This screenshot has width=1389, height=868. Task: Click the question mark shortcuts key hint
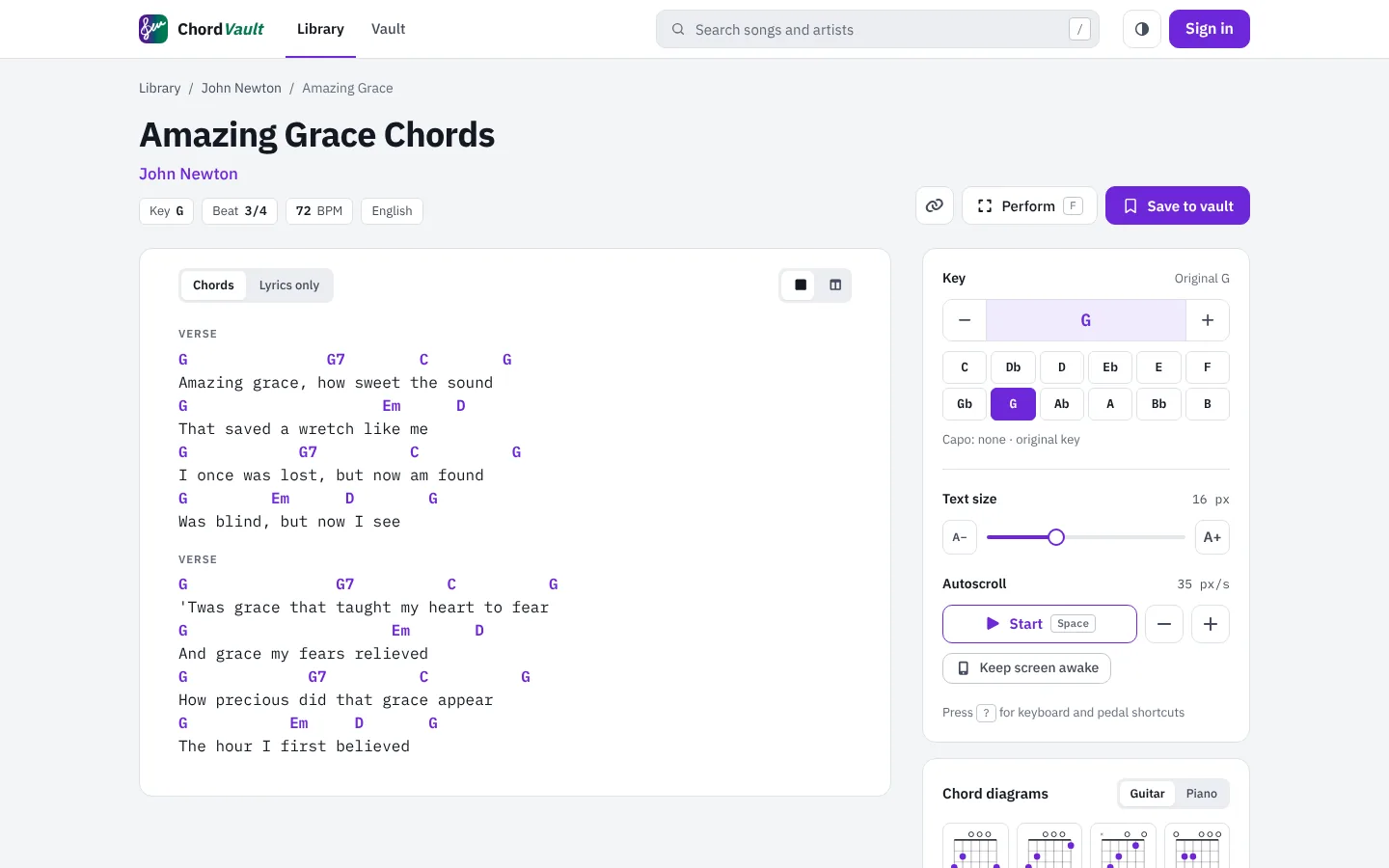click(986, 713)
